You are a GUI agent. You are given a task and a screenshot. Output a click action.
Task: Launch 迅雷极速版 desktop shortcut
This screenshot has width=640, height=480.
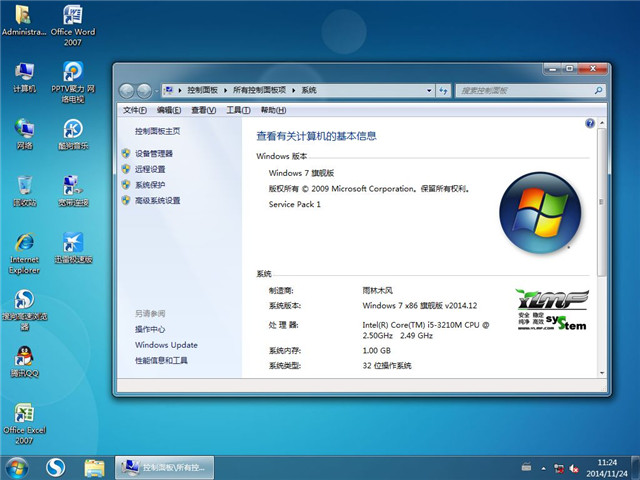tap(73, 248)
